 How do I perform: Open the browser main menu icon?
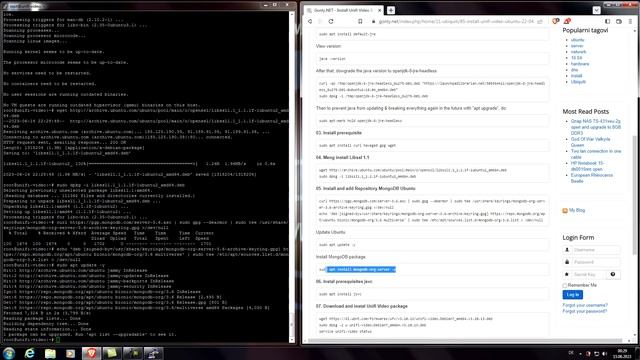click(x=630, y=21)
